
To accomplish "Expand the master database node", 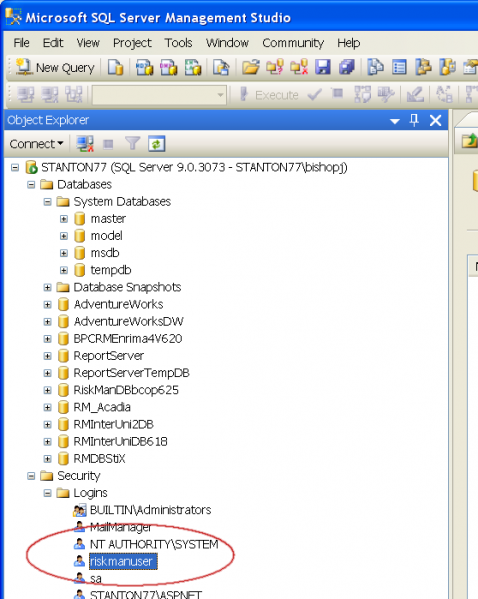I will tap(64, 219).
